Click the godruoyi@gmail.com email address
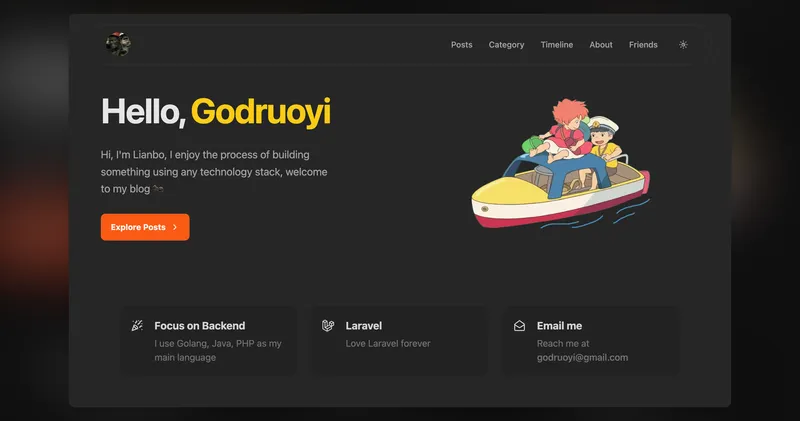800x421 pixels. (582, 358)
